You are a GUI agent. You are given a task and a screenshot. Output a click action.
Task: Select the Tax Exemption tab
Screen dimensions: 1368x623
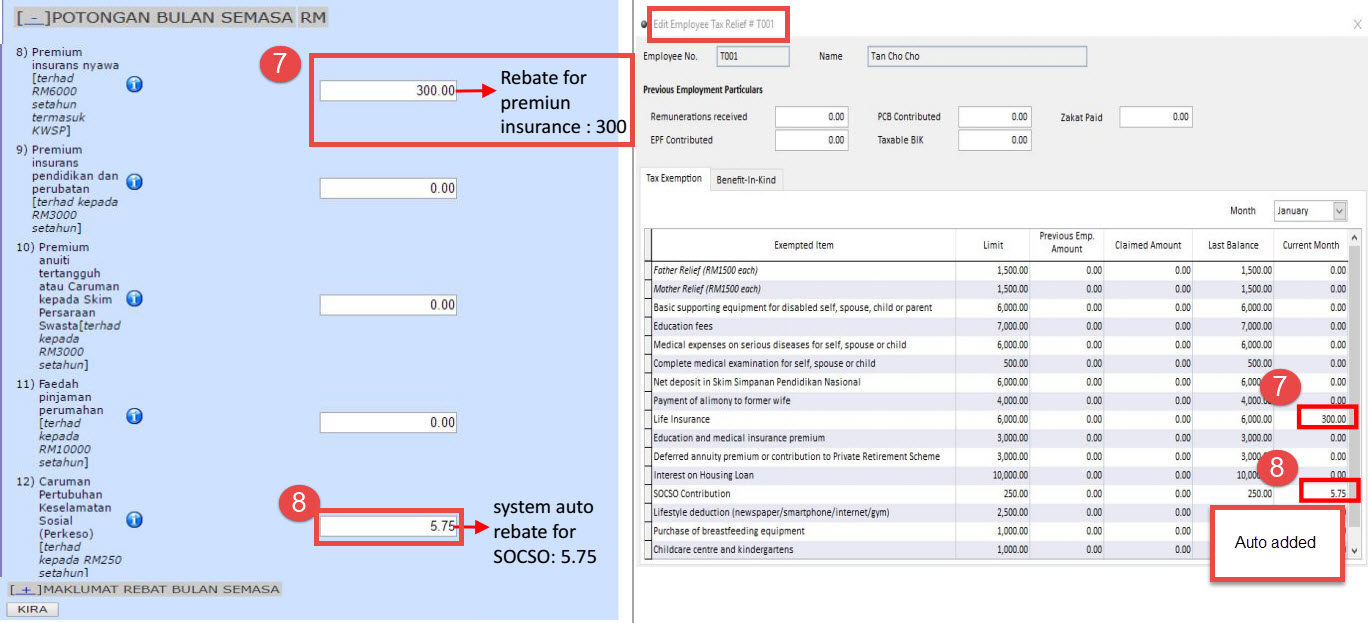[674, 179]
